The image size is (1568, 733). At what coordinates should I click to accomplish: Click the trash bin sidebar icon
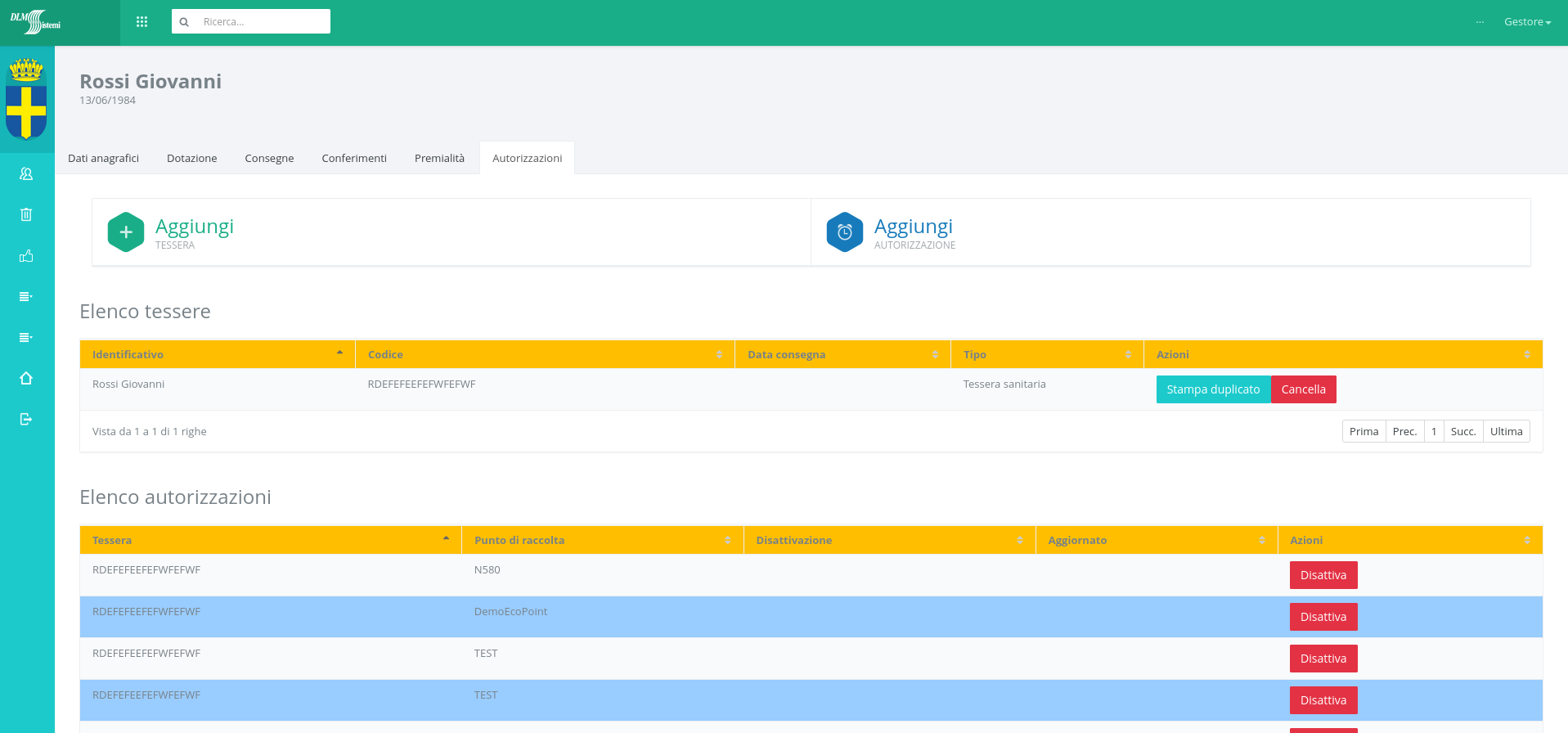(x=26, y=214)
